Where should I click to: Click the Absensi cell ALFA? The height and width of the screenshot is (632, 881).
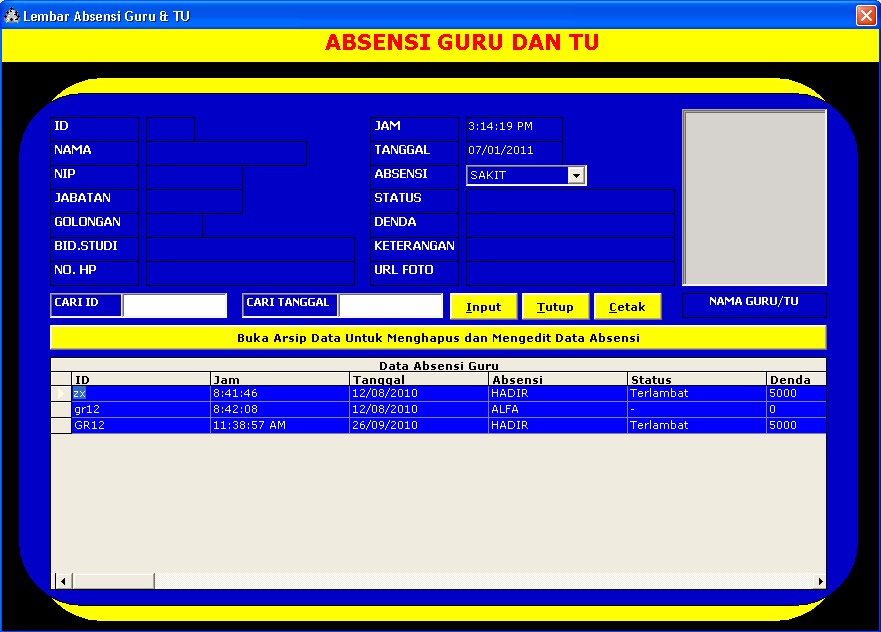558,409
